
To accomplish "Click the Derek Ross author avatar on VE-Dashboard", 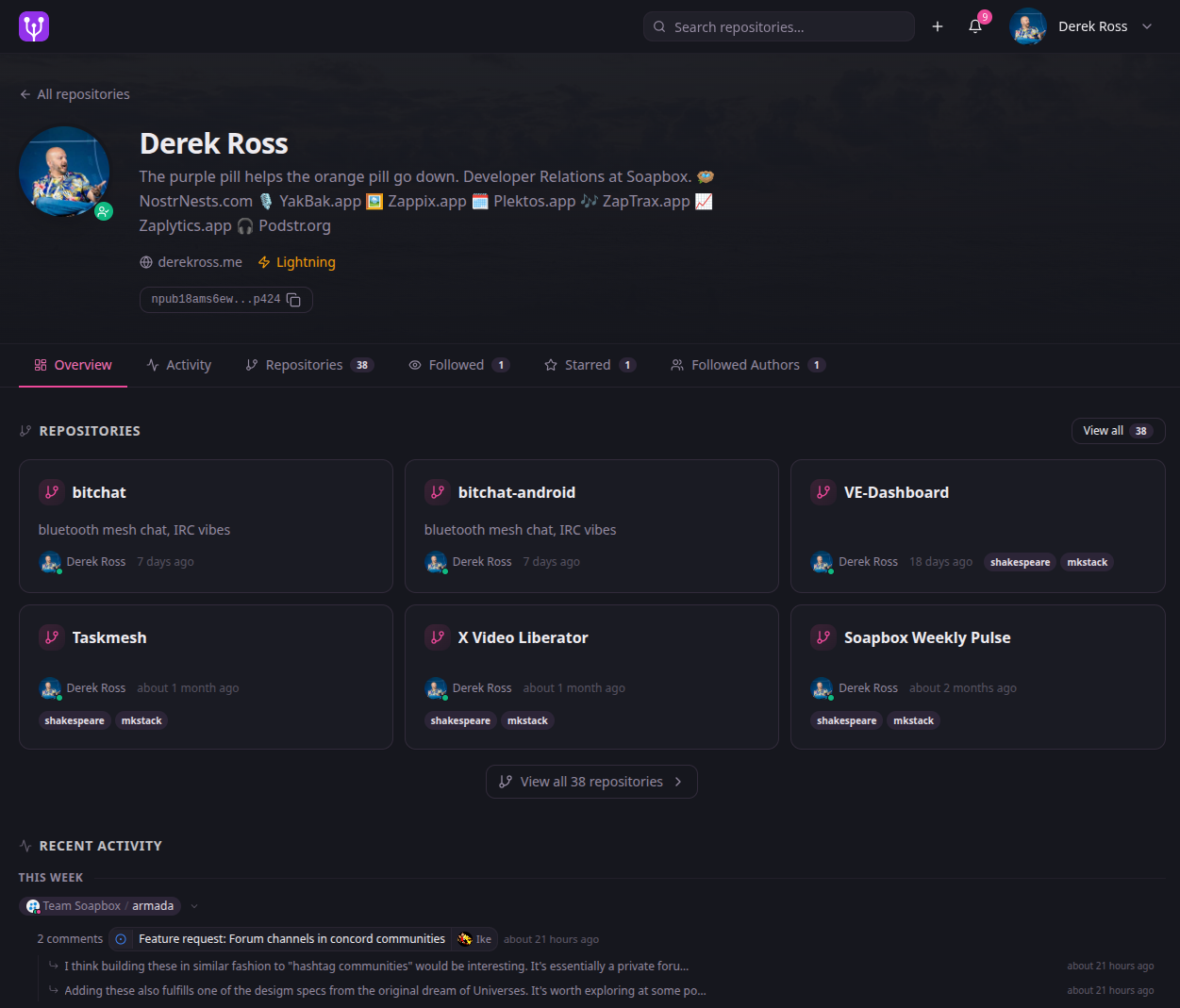I will coord(822,562).
